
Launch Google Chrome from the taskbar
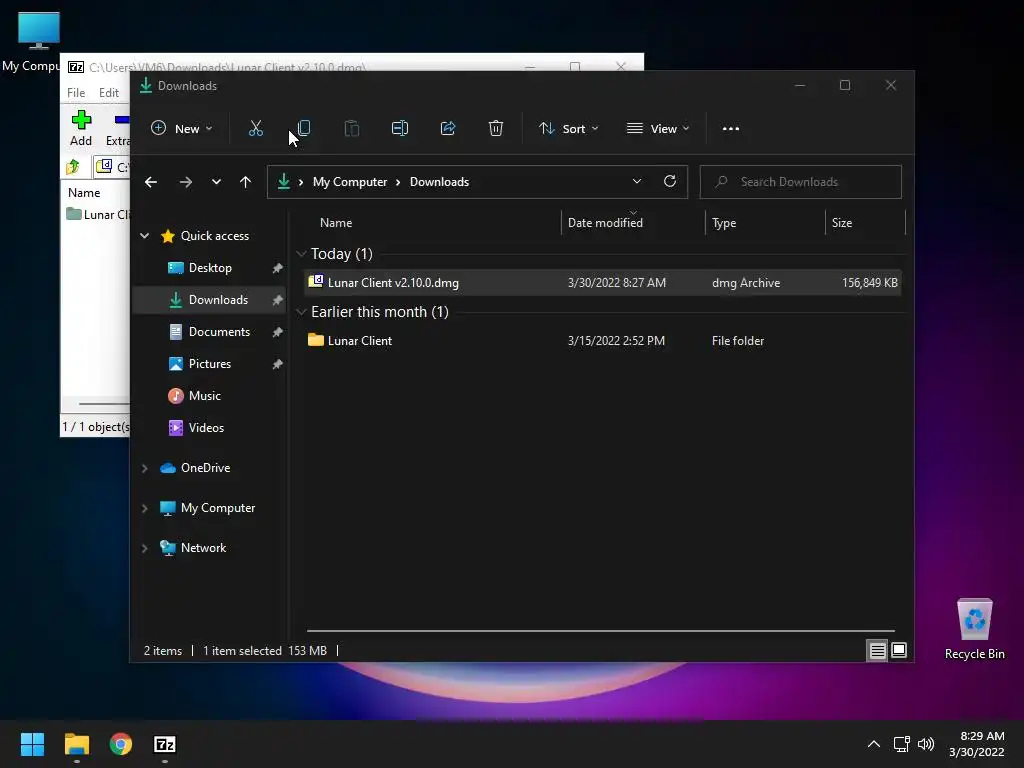[121, 744]
